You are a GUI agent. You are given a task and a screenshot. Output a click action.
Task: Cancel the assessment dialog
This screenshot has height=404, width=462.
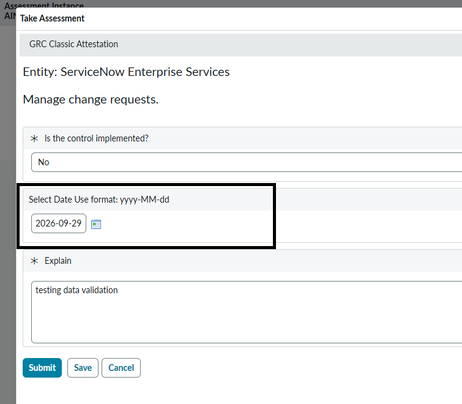[x=121, y=368]
